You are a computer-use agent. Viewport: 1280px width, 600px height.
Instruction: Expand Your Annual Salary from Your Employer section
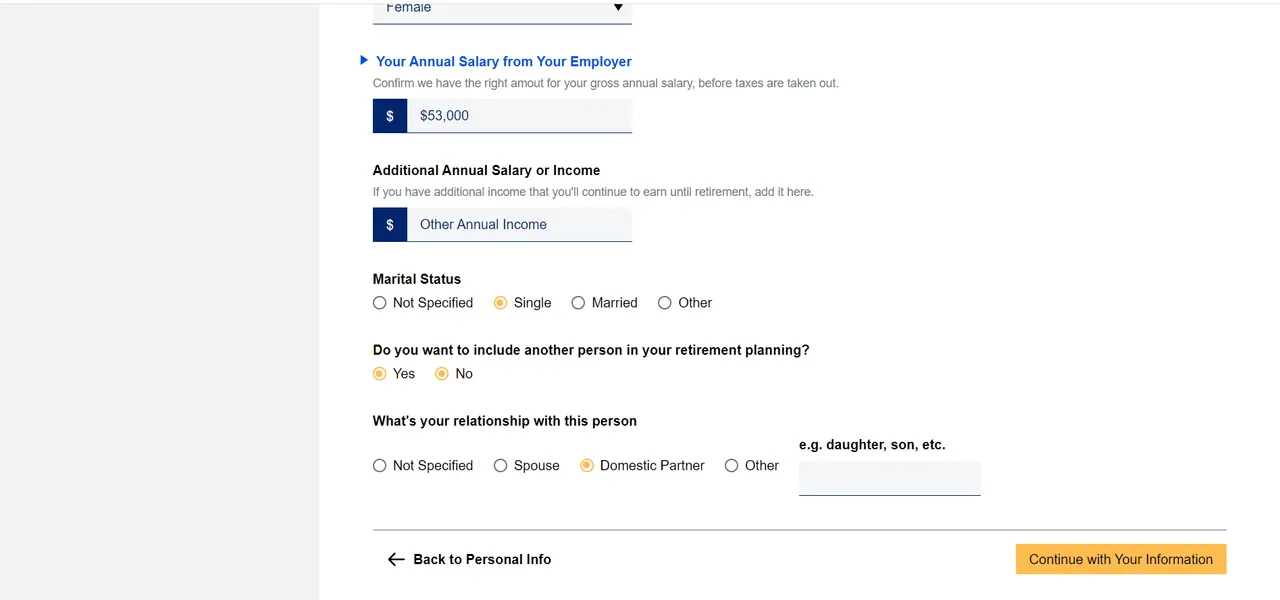pyautogui.click(x=504, y=61)
